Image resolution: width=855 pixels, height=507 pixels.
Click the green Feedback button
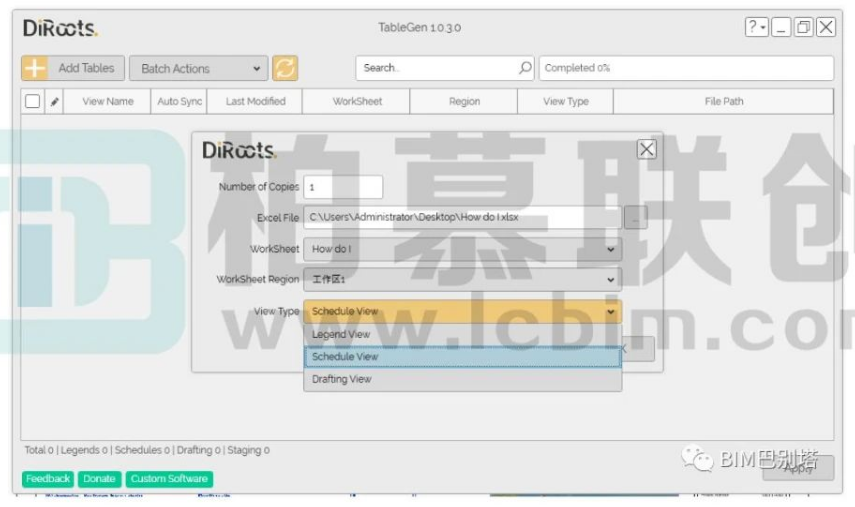[x=48, y=479]
